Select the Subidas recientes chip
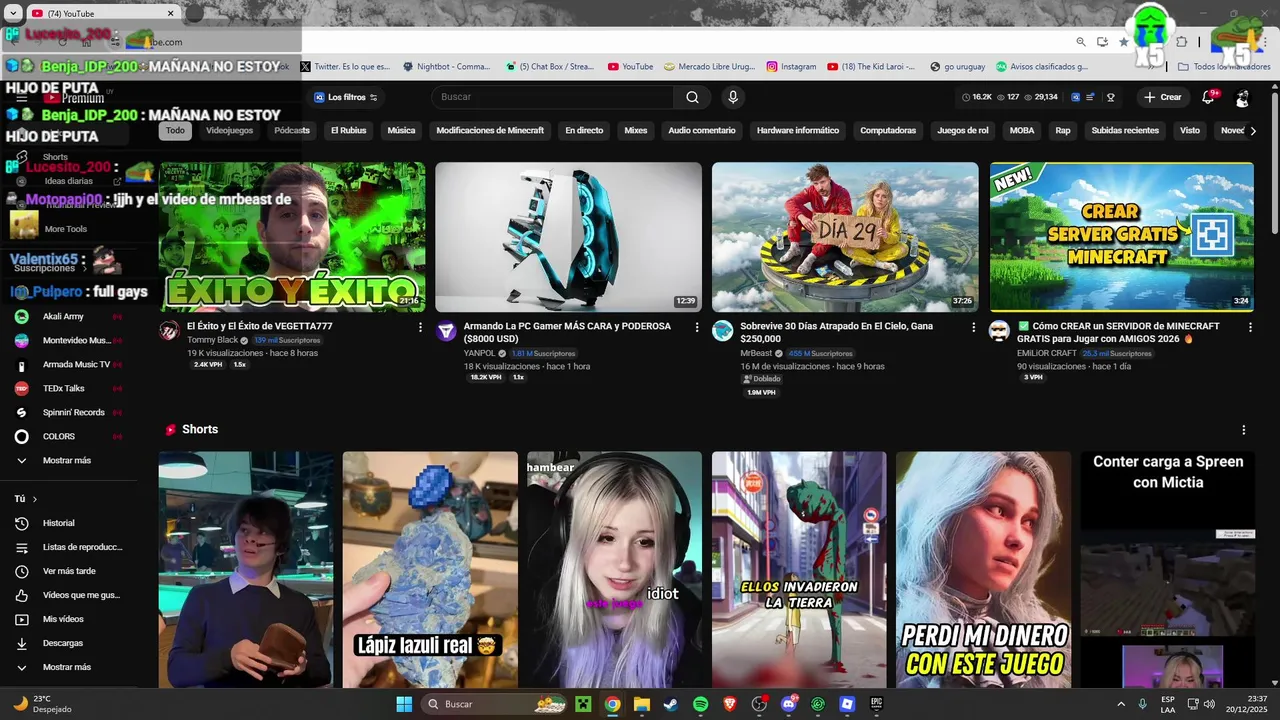 (1125, 131)
